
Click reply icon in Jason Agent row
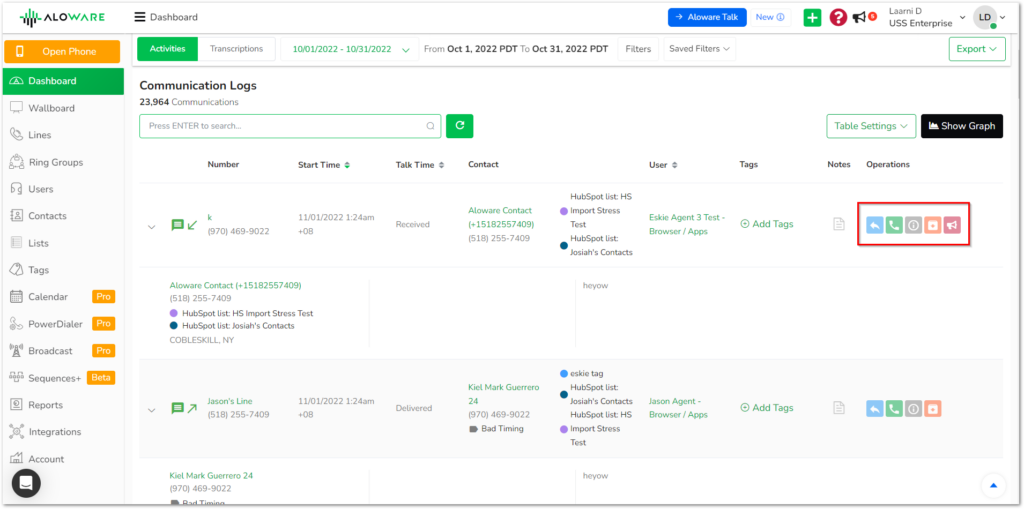pyautogui.click(x=875, y=408)
